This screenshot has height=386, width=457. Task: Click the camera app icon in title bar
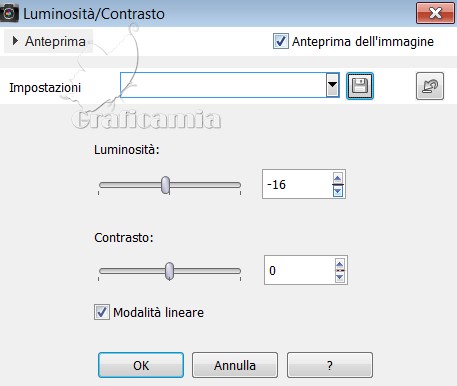(x=9, y=13)
